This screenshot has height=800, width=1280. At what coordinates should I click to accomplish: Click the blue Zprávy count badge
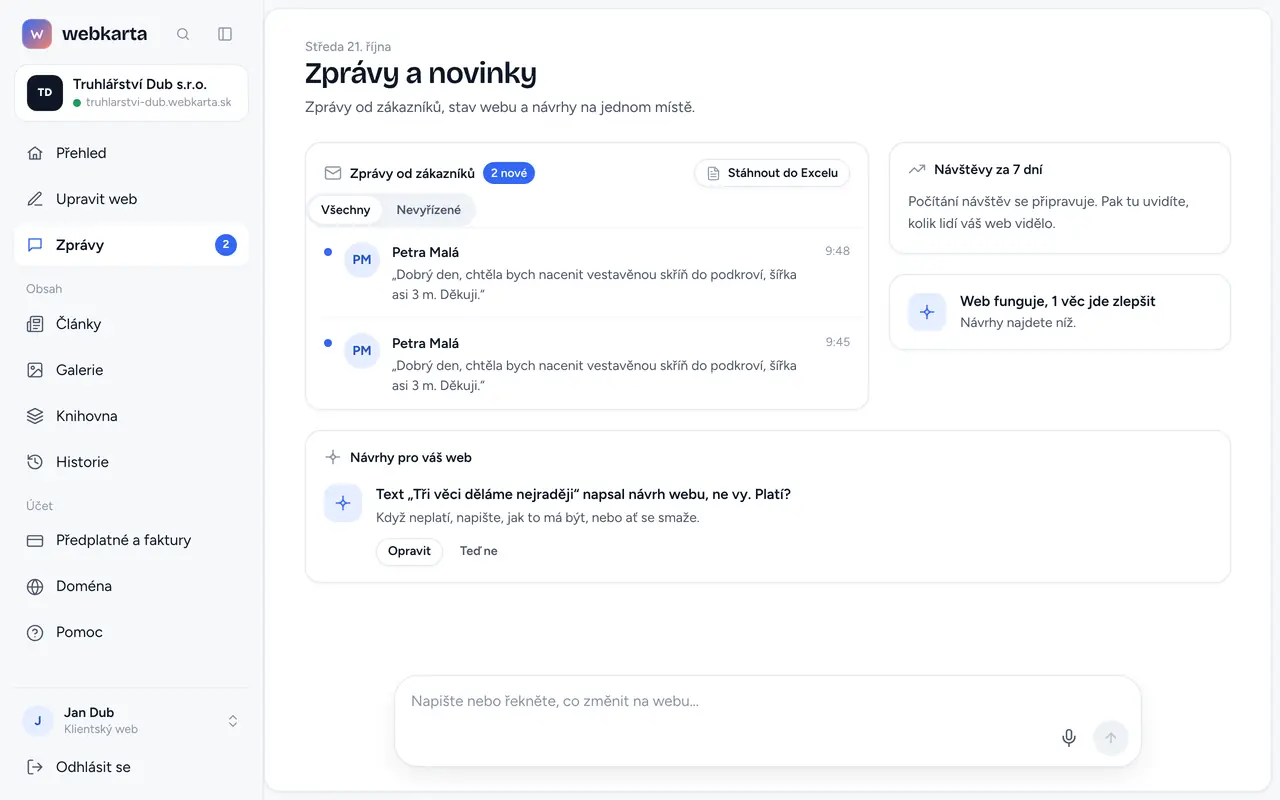coord(226,245)
